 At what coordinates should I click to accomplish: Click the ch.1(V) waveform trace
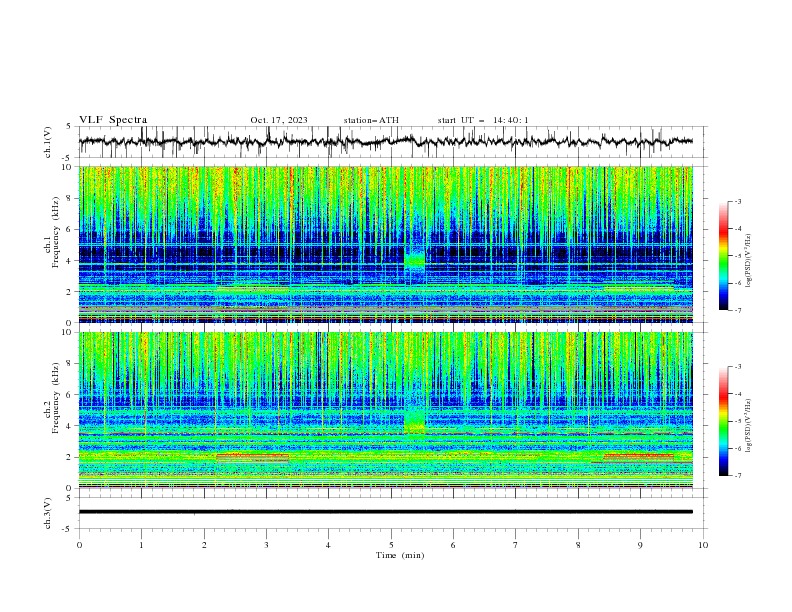click(x=385, y=141)
